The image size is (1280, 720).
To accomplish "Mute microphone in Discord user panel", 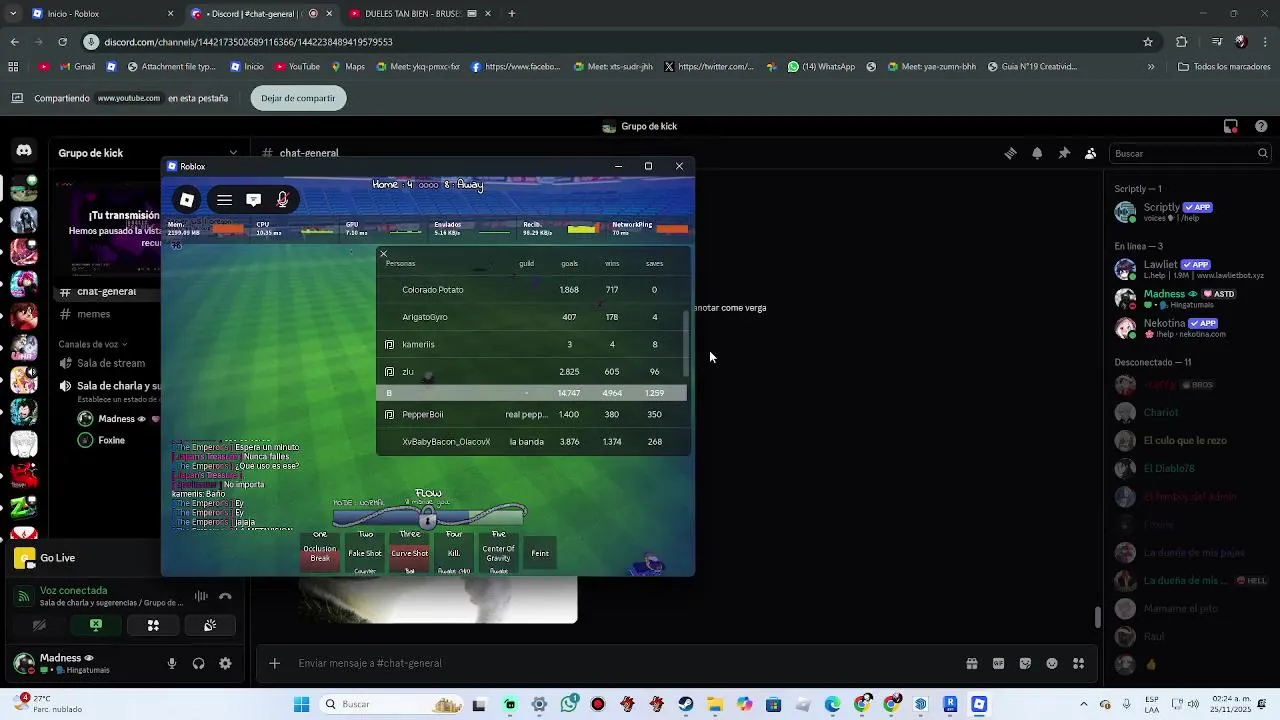I will click(x=172, y=663).
